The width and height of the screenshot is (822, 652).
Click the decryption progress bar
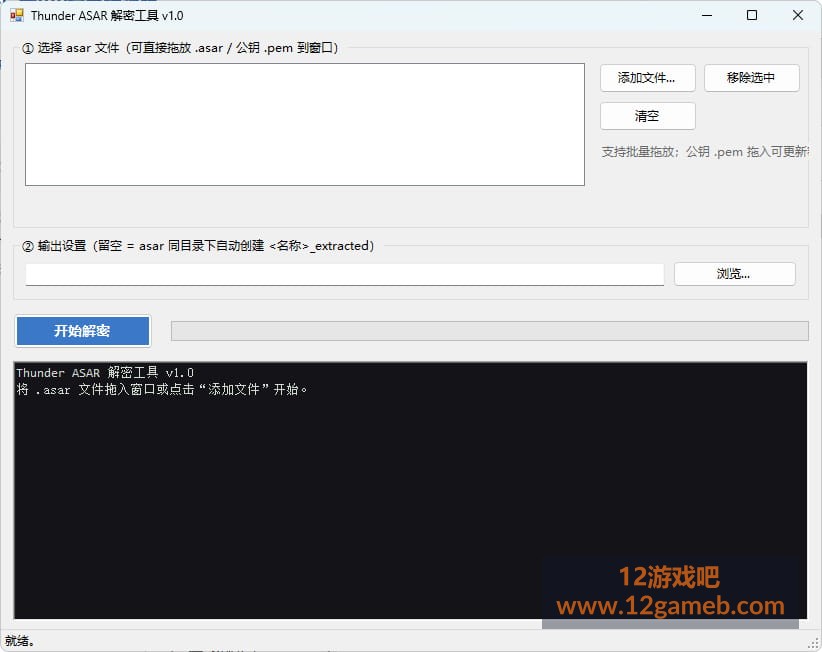pyautogui.click(x=490, y=331)
